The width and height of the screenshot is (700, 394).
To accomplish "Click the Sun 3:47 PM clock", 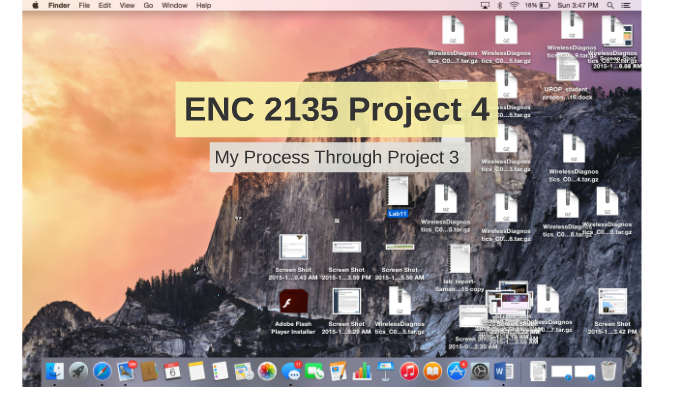I will tap(578, 5).
